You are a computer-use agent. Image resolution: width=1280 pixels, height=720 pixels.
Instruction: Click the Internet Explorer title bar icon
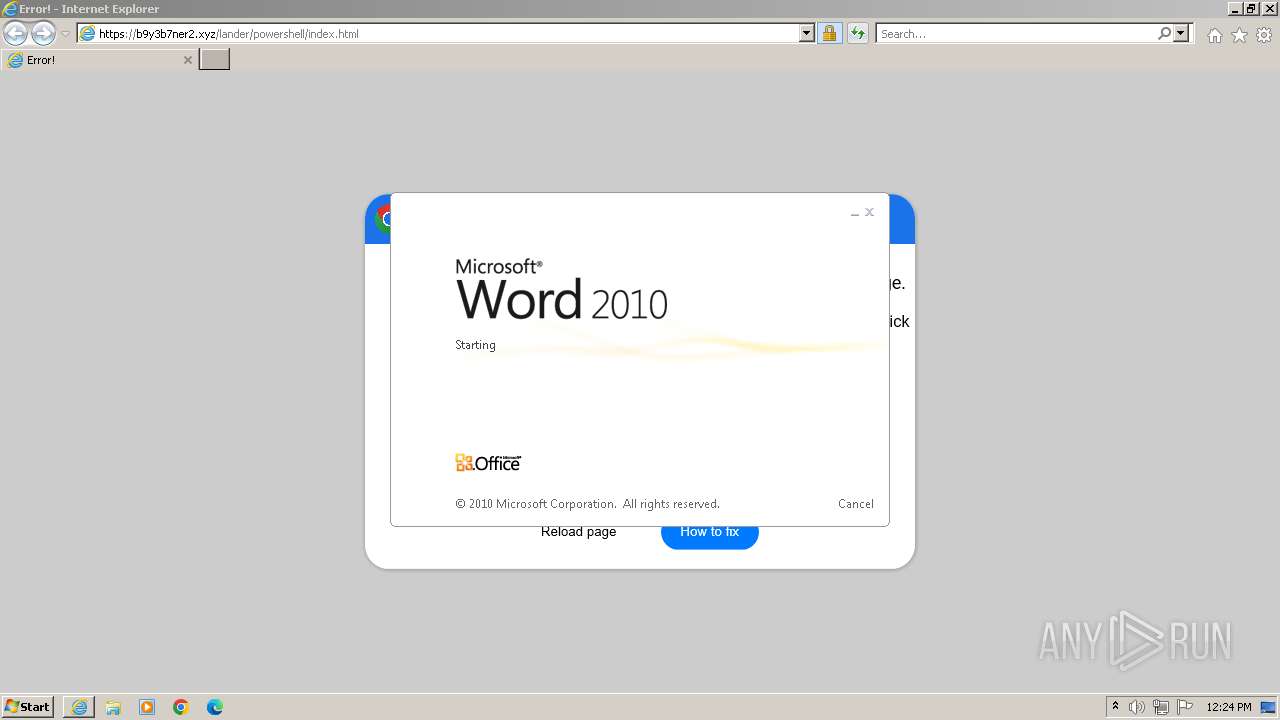click(x=9, y=9)
